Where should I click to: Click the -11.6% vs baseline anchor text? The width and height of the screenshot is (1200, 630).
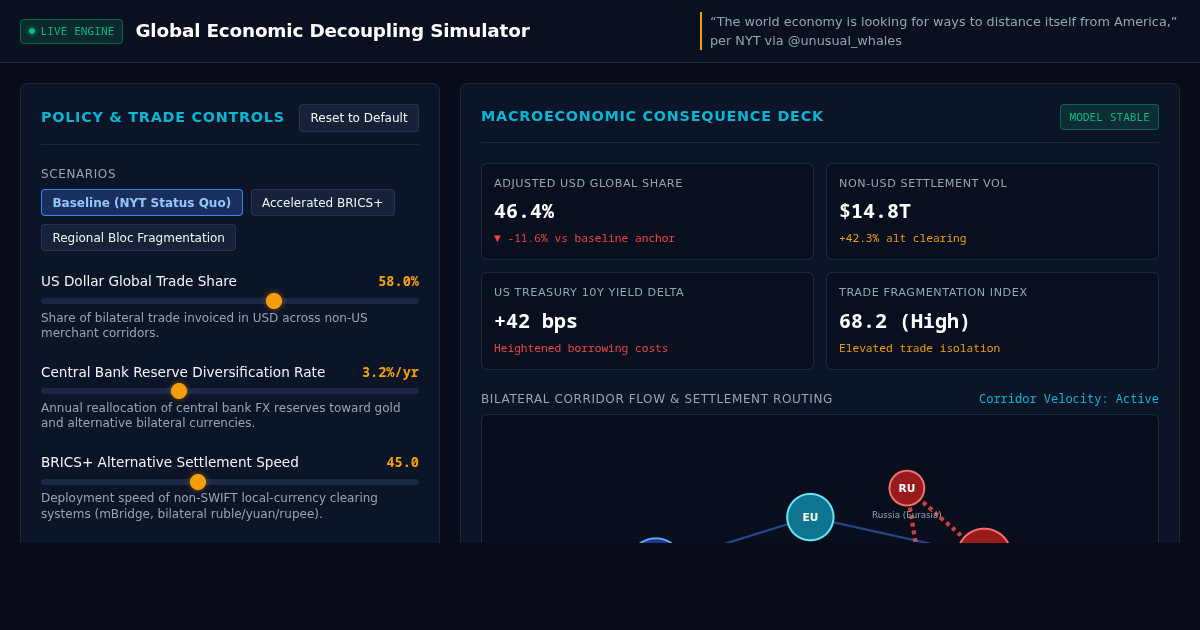[x=585, y=239]
